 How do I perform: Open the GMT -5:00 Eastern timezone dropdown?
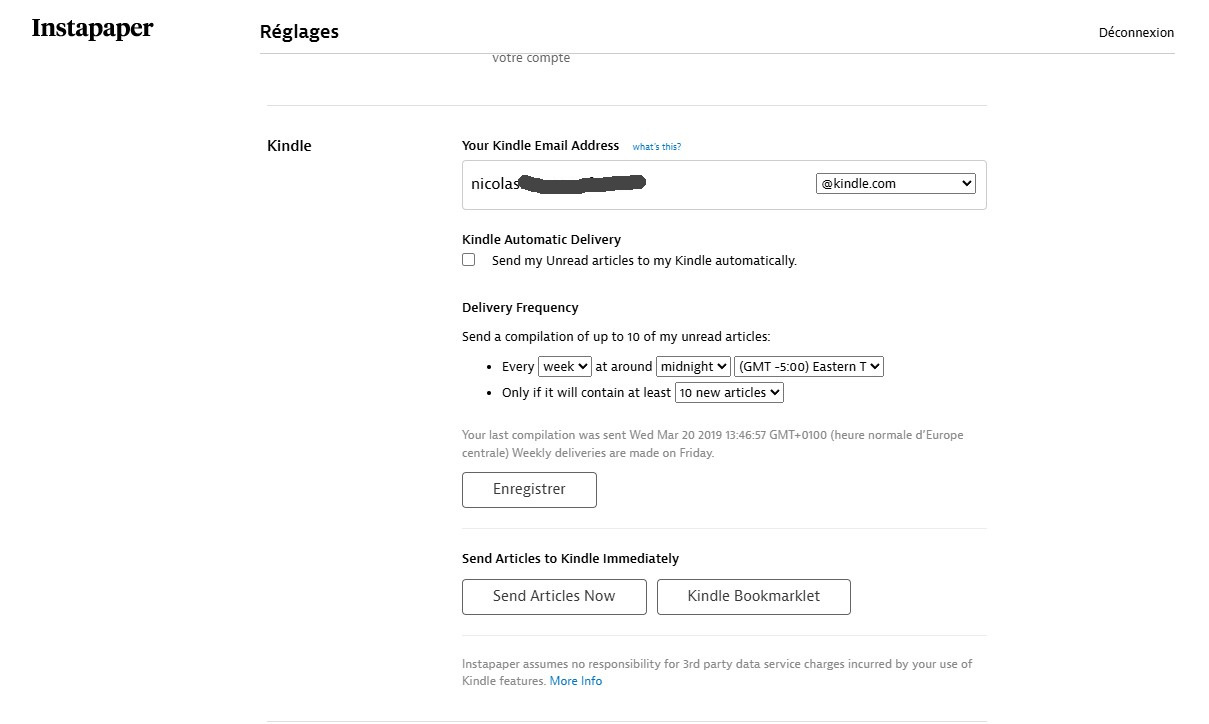click(x=809, y=367)
